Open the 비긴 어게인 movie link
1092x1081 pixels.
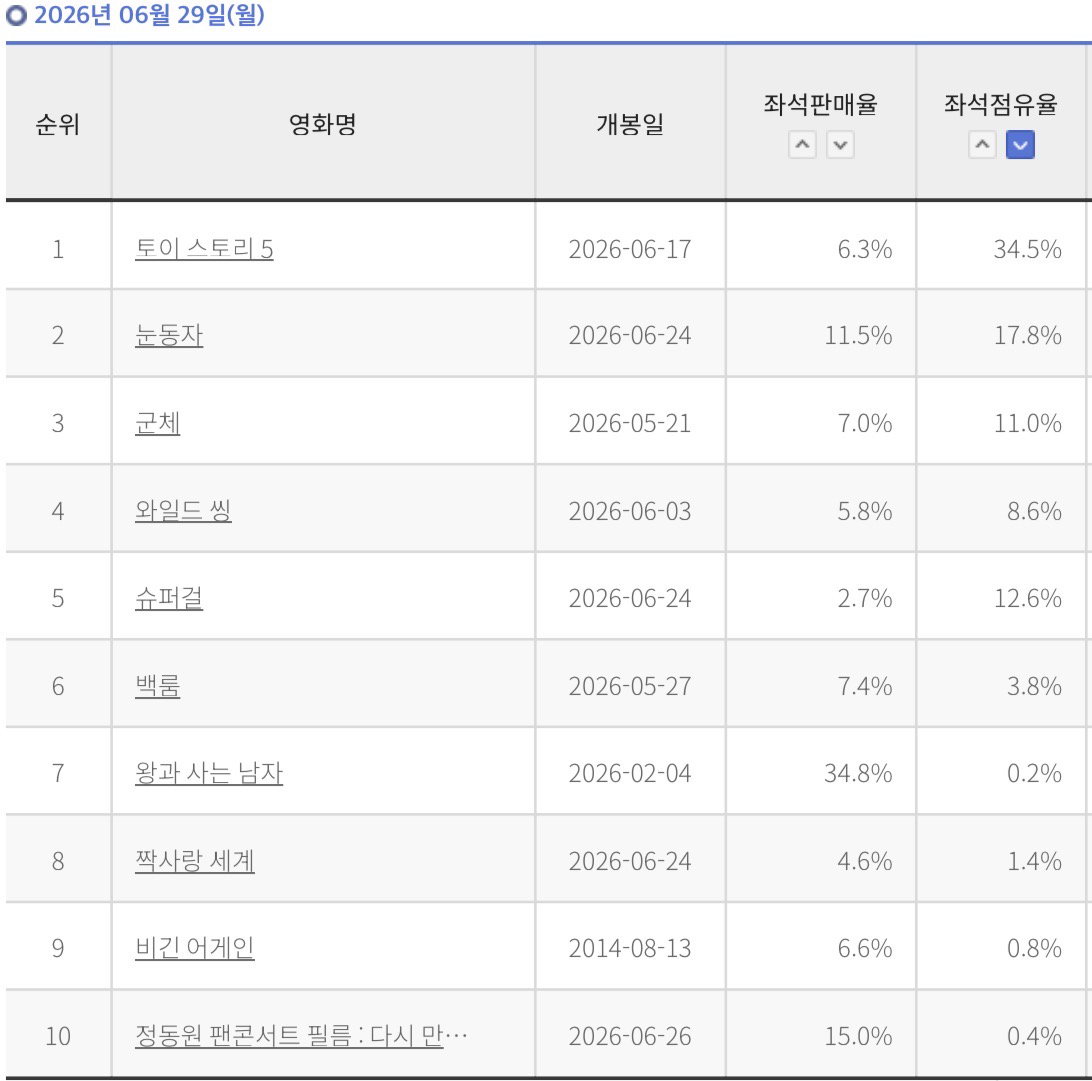(x=195, y=948)
